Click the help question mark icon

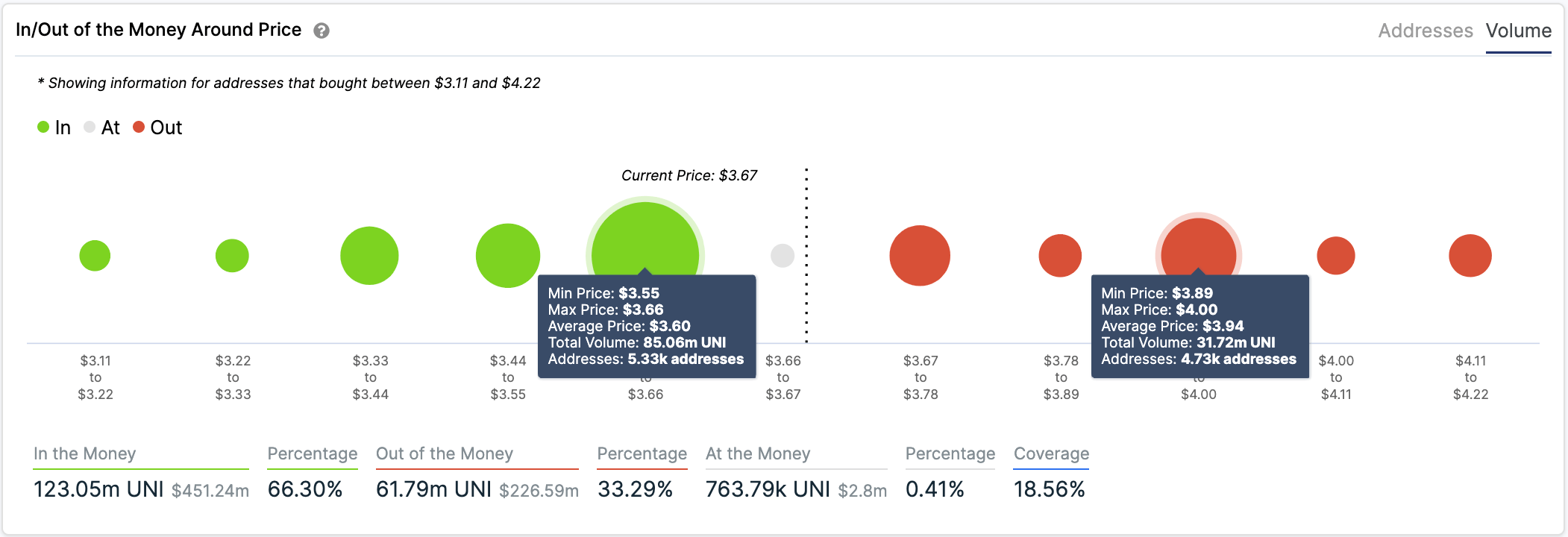click(322, 31)
